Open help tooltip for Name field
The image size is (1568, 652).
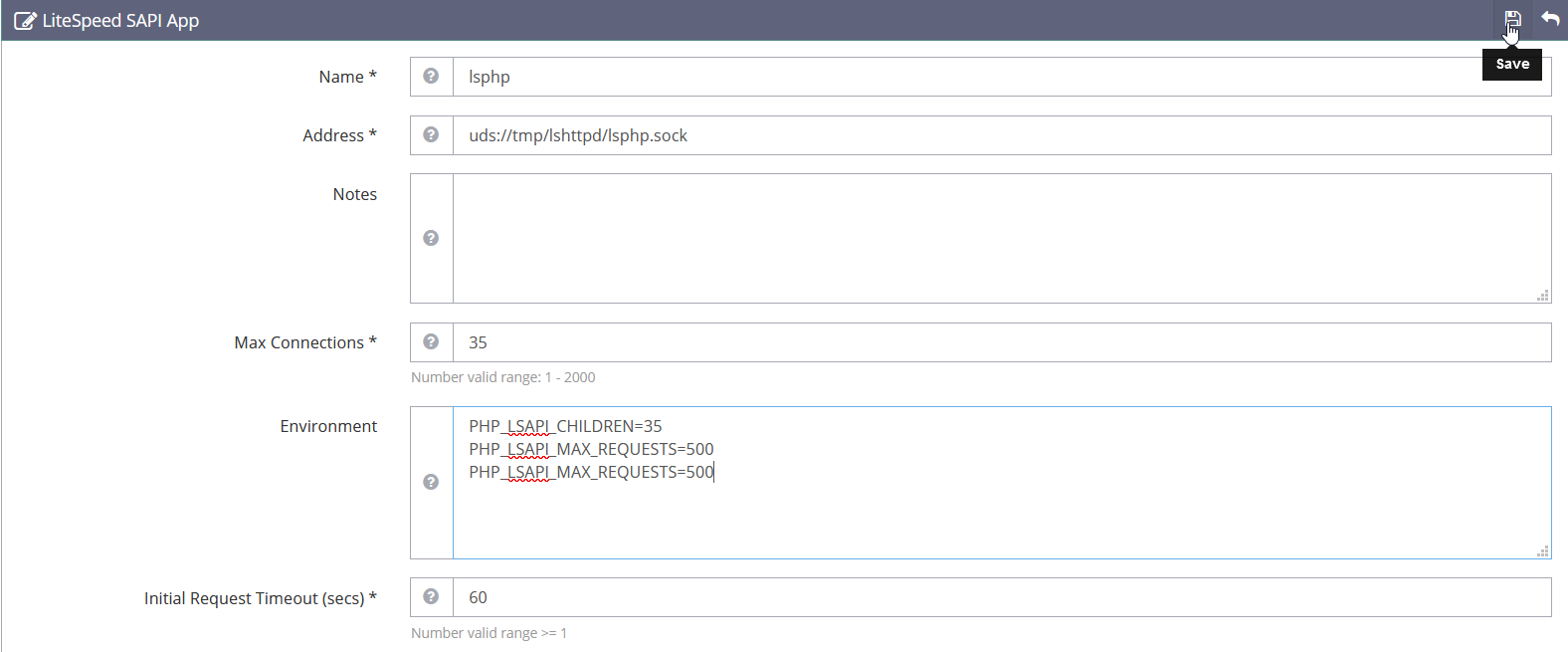(x=431, y=76)
